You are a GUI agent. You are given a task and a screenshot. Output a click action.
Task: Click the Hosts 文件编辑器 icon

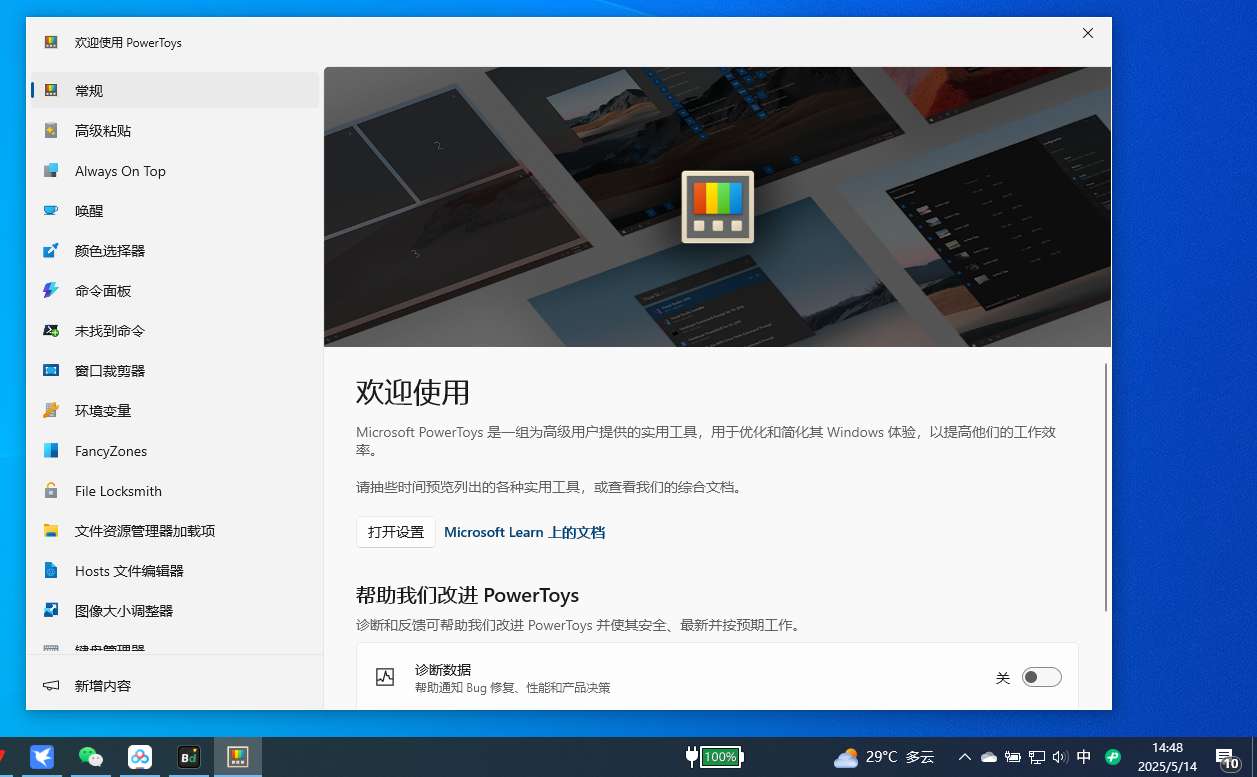[x=51, y=571]
